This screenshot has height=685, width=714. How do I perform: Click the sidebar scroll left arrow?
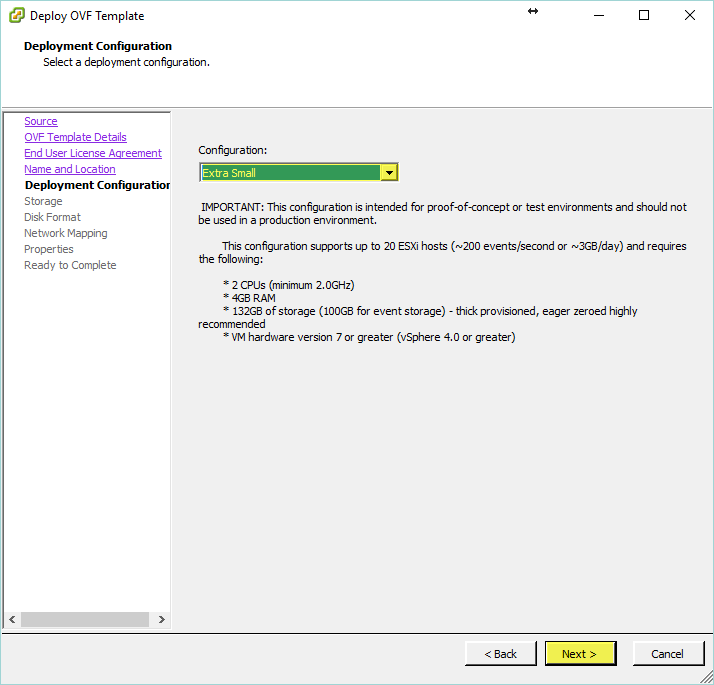click(x=12, y=620)
